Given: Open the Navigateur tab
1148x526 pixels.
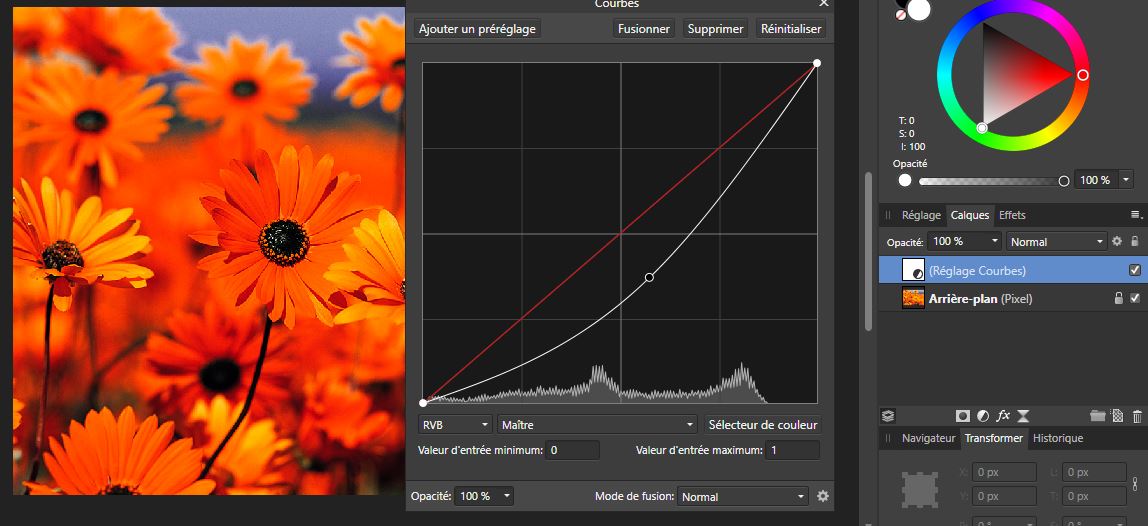Looking at the screenshot, I should 928,438.
